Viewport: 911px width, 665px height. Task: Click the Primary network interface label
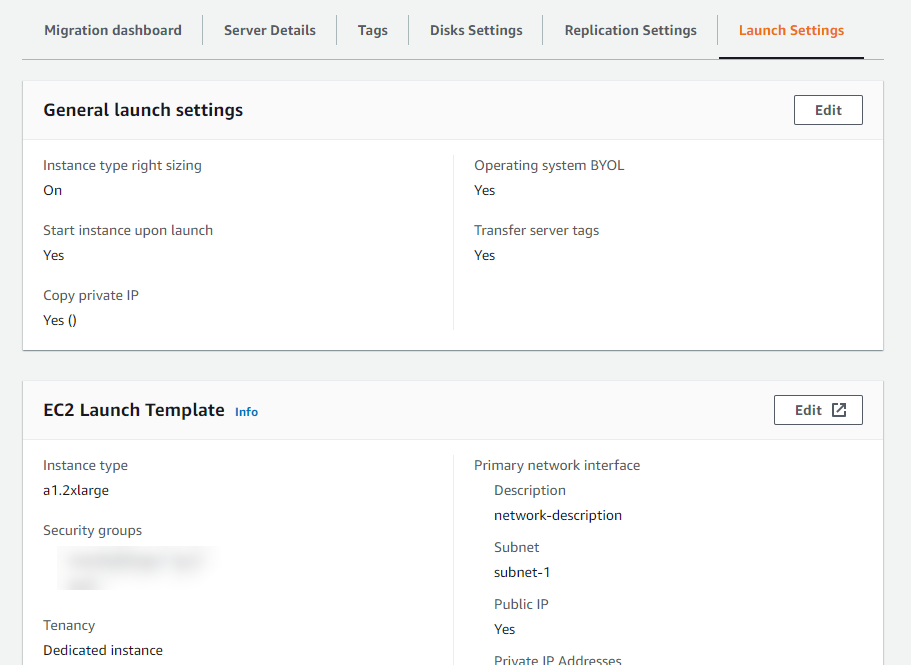point(557,466)
